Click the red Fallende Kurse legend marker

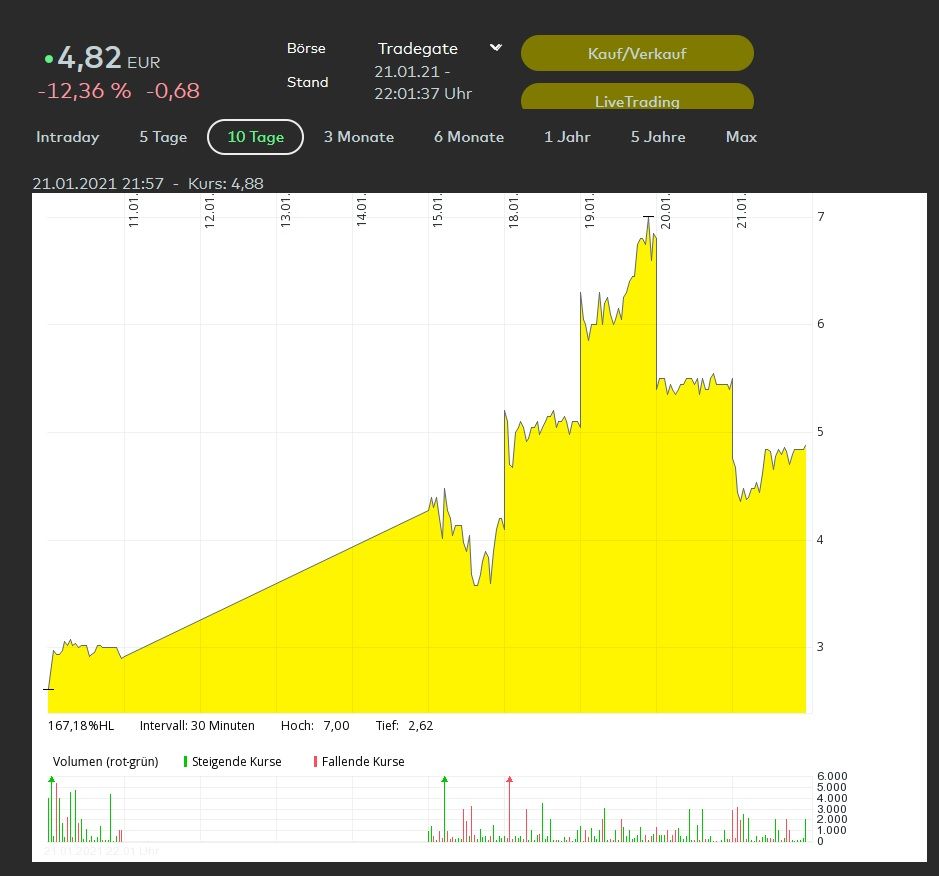[x=316, y=762]
